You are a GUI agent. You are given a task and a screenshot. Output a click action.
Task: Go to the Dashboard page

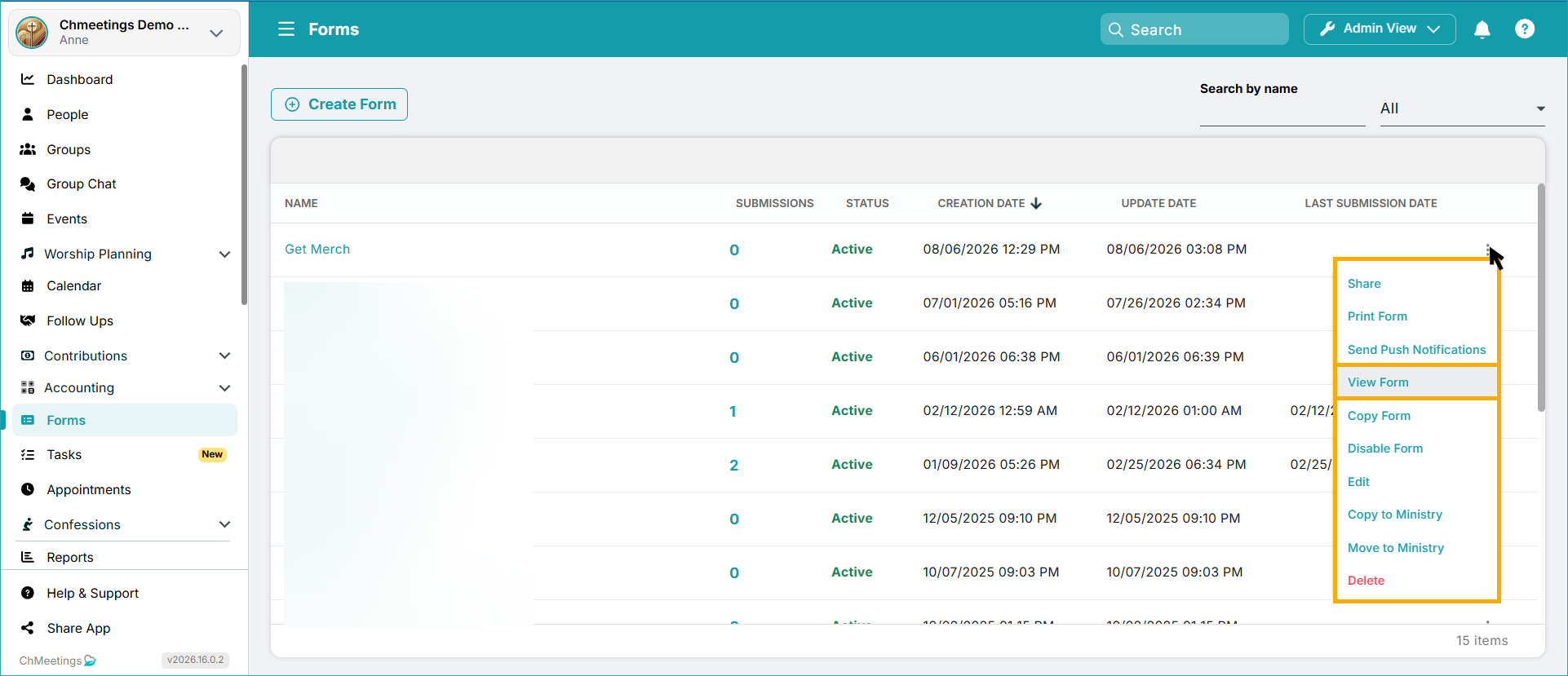click(79, 79)
